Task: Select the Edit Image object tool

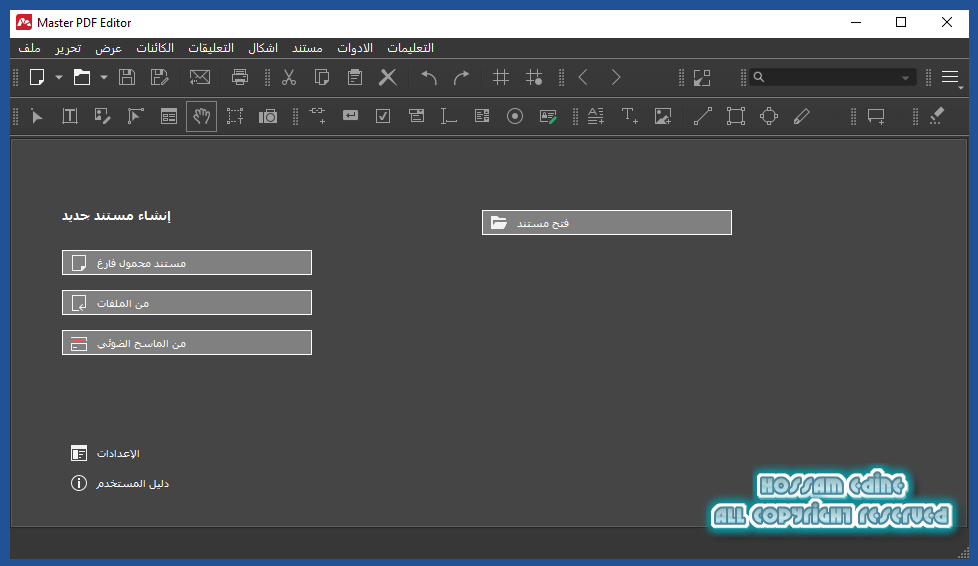Action: (x=102, y=116)
